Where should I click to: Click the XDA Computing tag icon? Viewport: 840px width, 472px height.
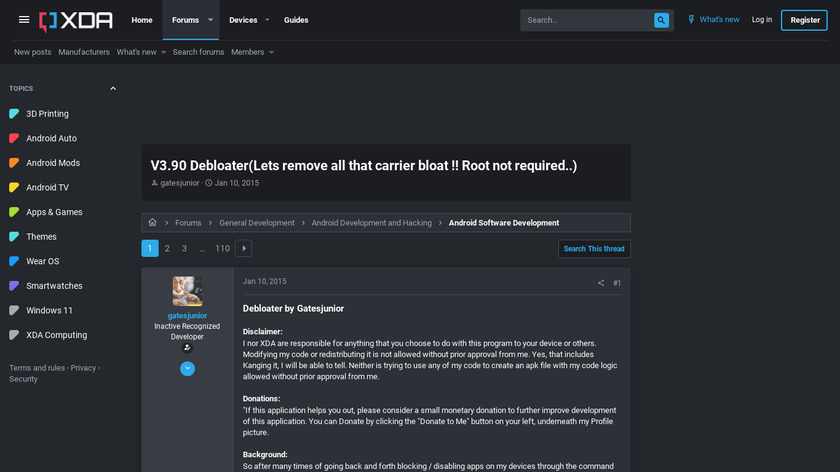(x=14, y=335)
